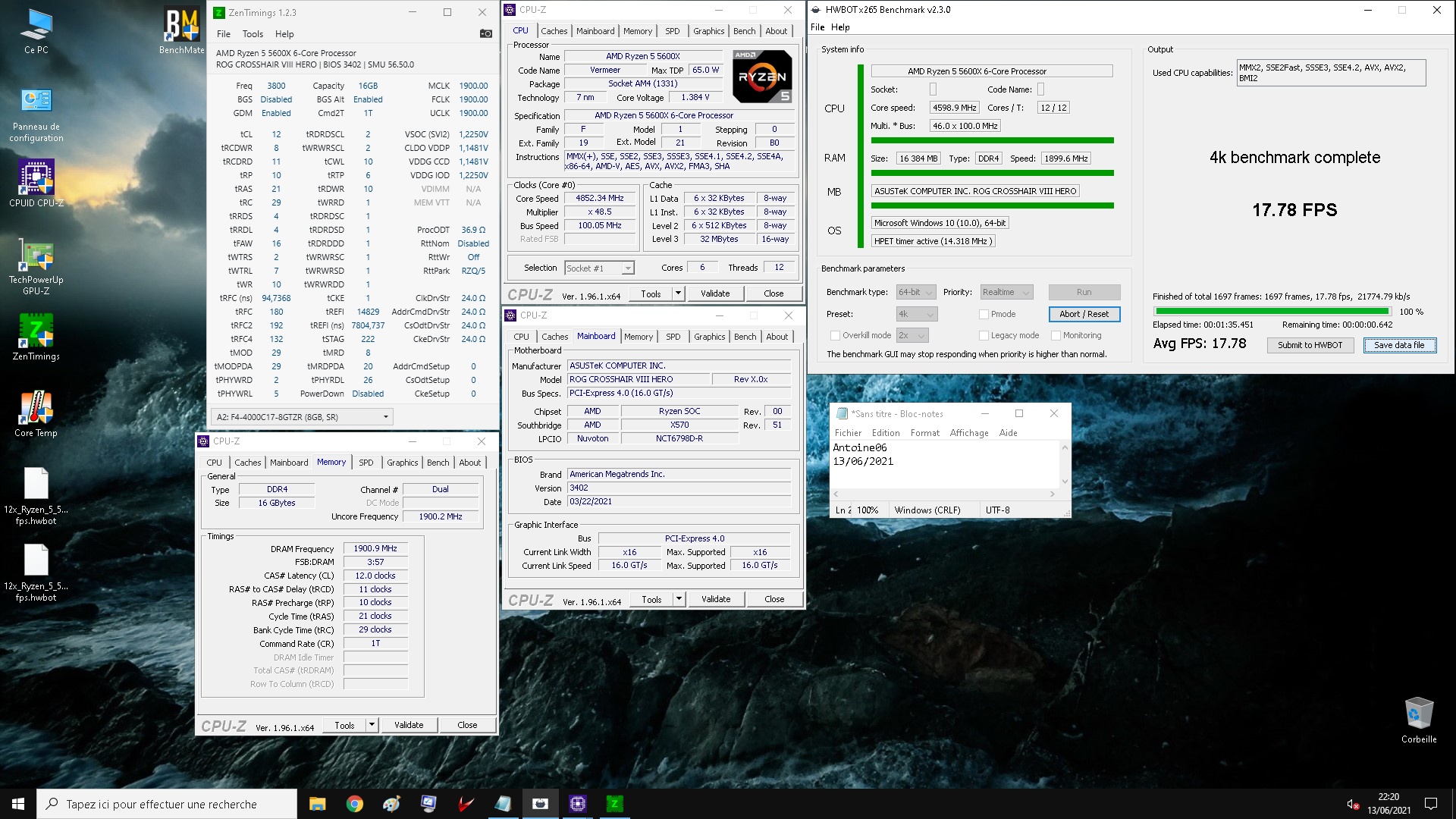Click the ZenTimings title bar app icon
This screenshot has height=819, width=1456.
tap(219, 12)
